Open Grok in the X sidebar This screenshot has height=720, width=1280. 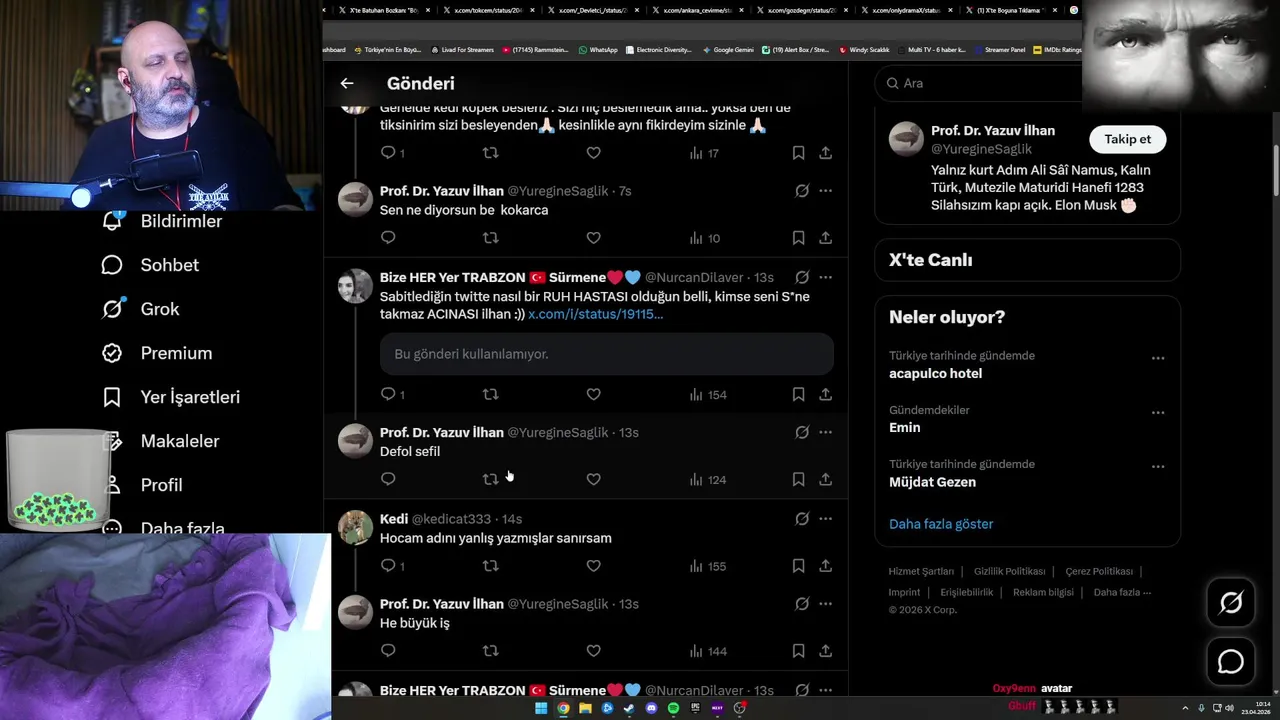pos(140,309)
